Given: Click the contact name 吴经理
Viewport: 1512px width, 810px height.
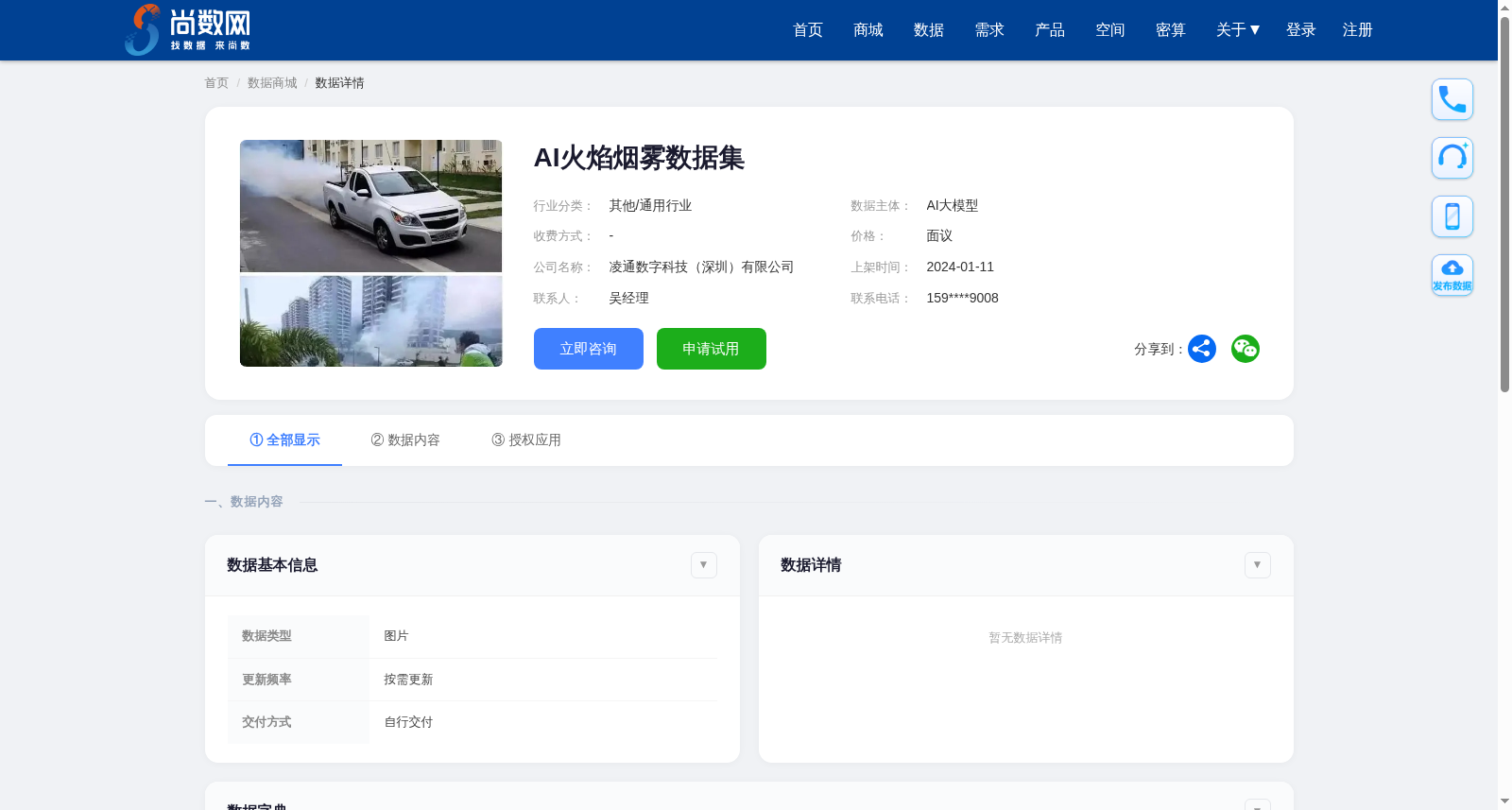Looking at the screenshot, I should (628, 299).
